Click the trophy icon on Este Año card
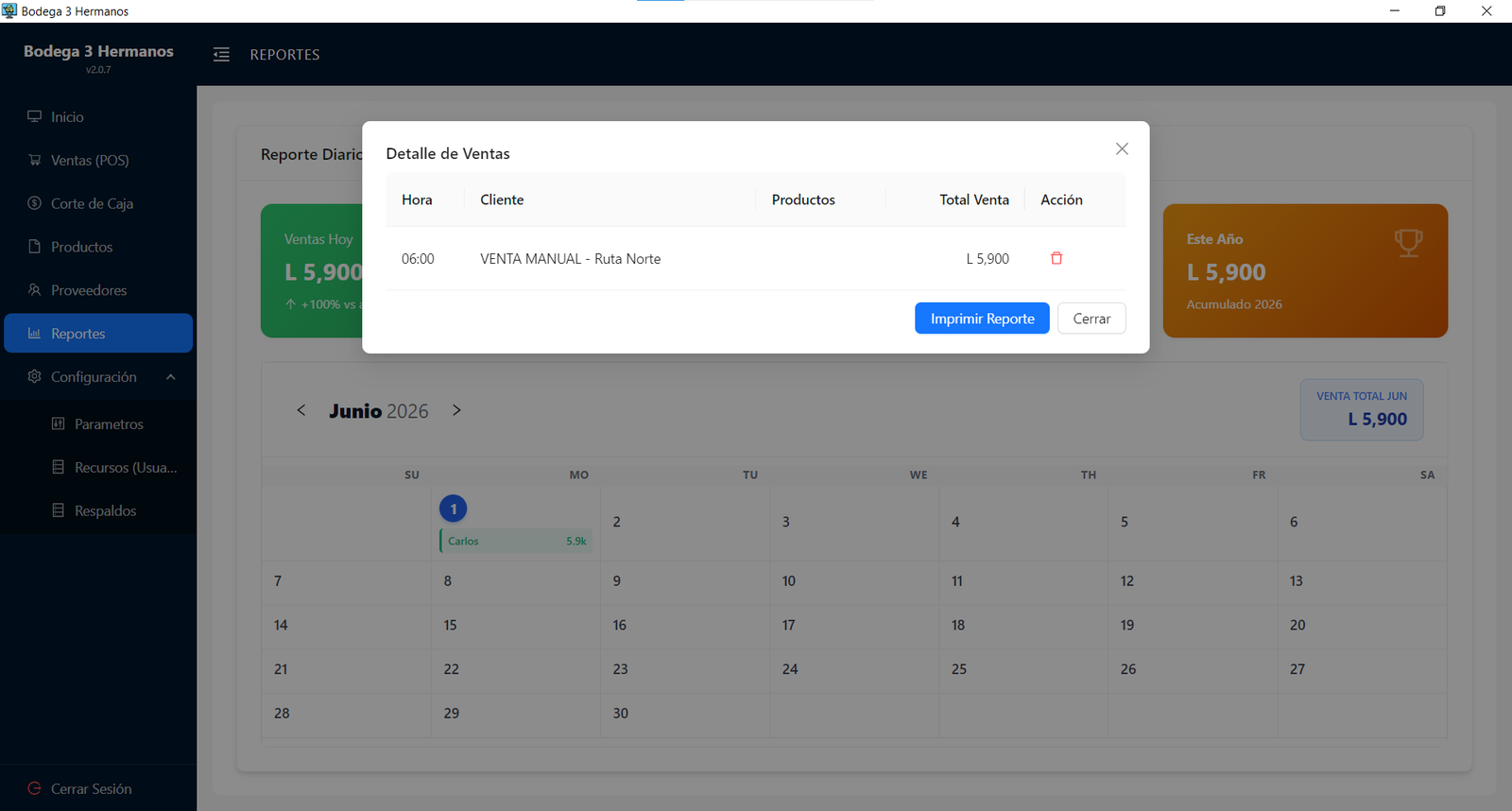 point(1408,243)
